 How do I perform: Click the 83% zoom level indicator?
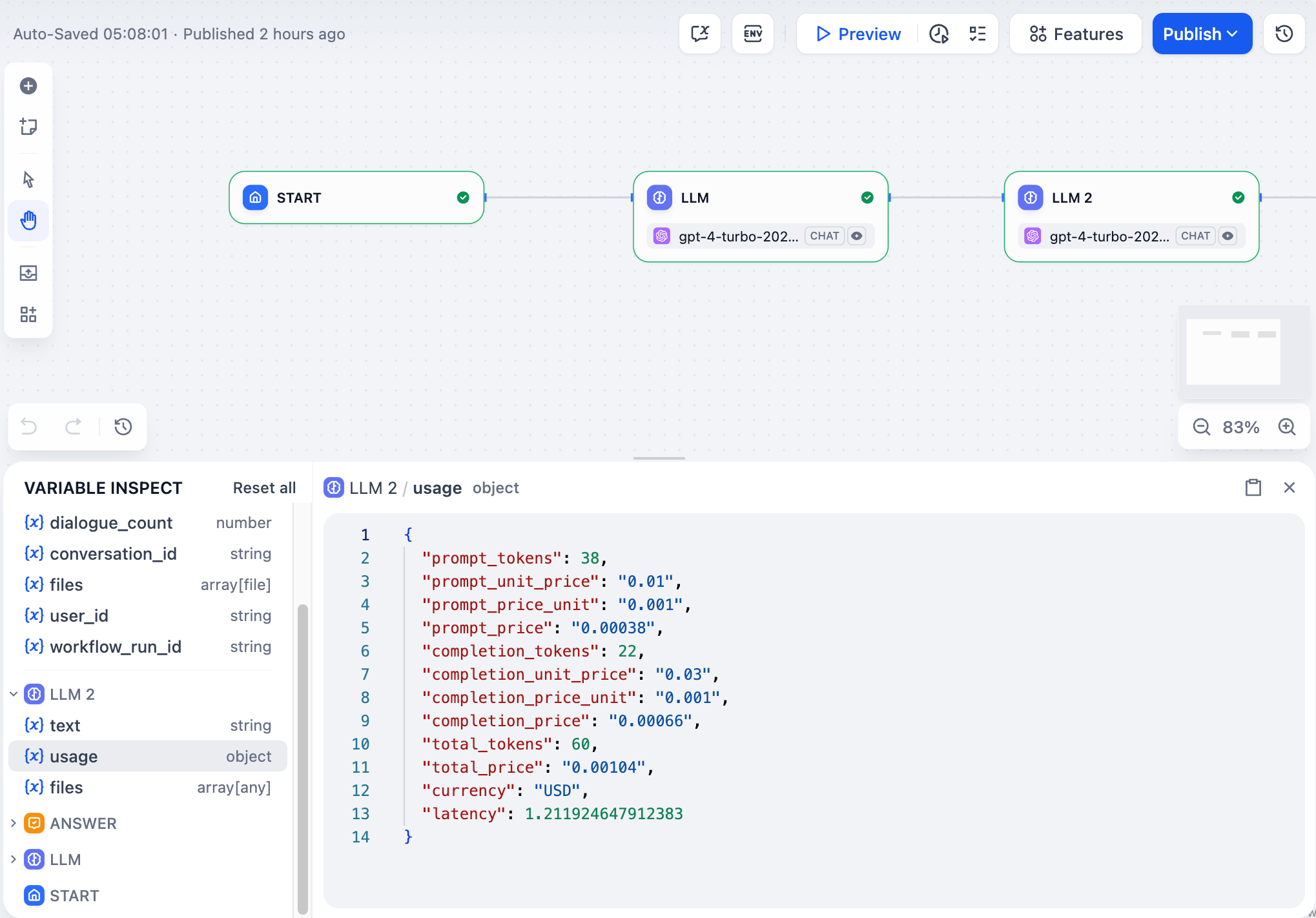click(1240, 427)
